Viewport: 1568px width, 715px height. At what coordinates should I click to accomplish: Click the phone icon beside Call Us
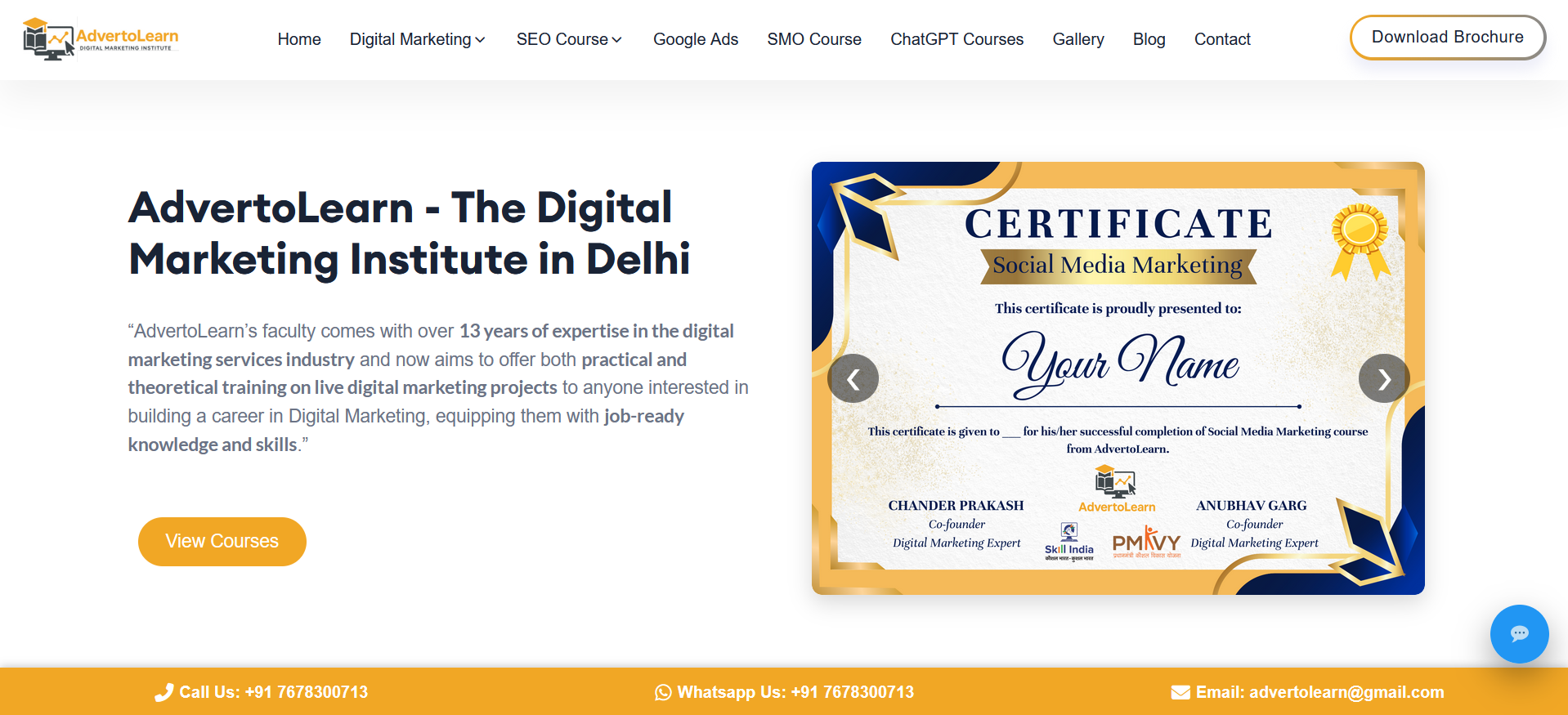coord(164,692)
